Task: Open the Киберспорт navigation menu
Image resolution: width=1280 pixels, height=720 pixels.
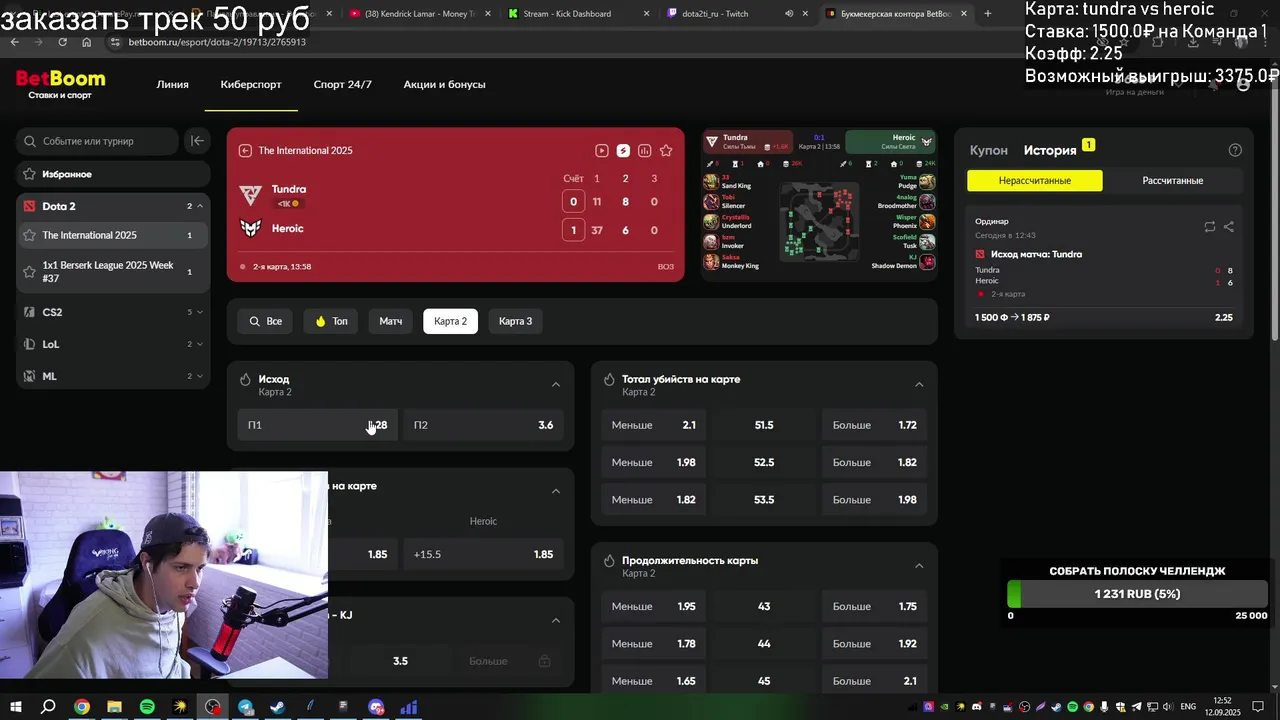Action: (251, 85)
